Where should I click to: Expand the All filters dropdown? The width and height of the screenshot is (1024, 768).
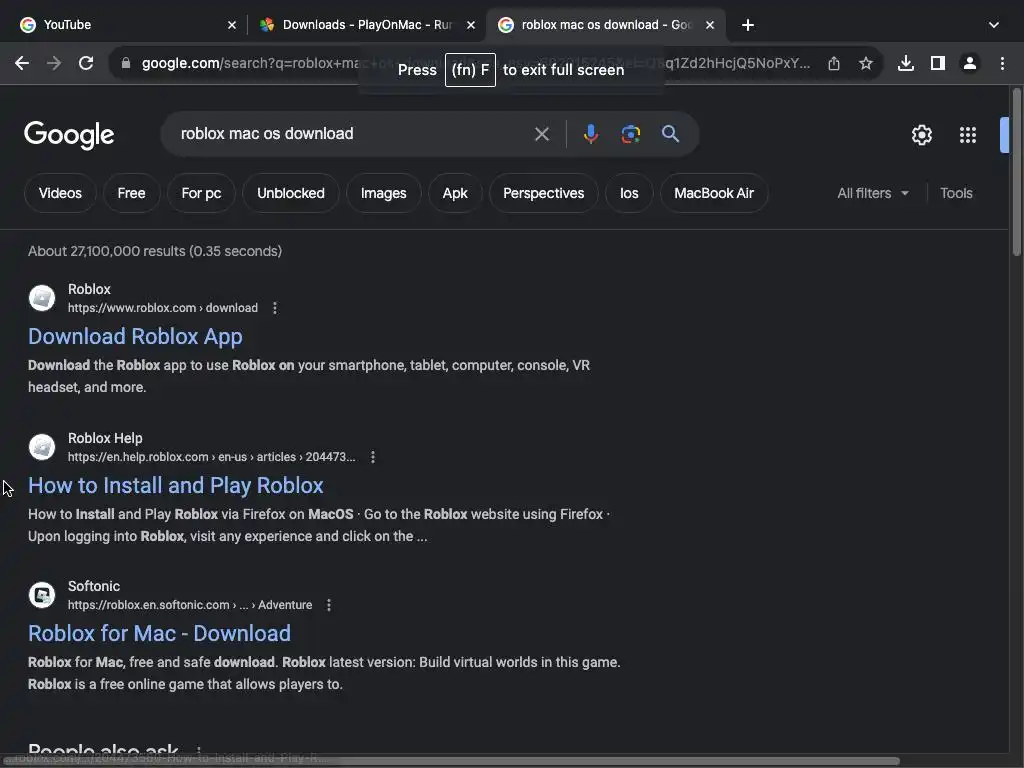[x=873, y=193]
